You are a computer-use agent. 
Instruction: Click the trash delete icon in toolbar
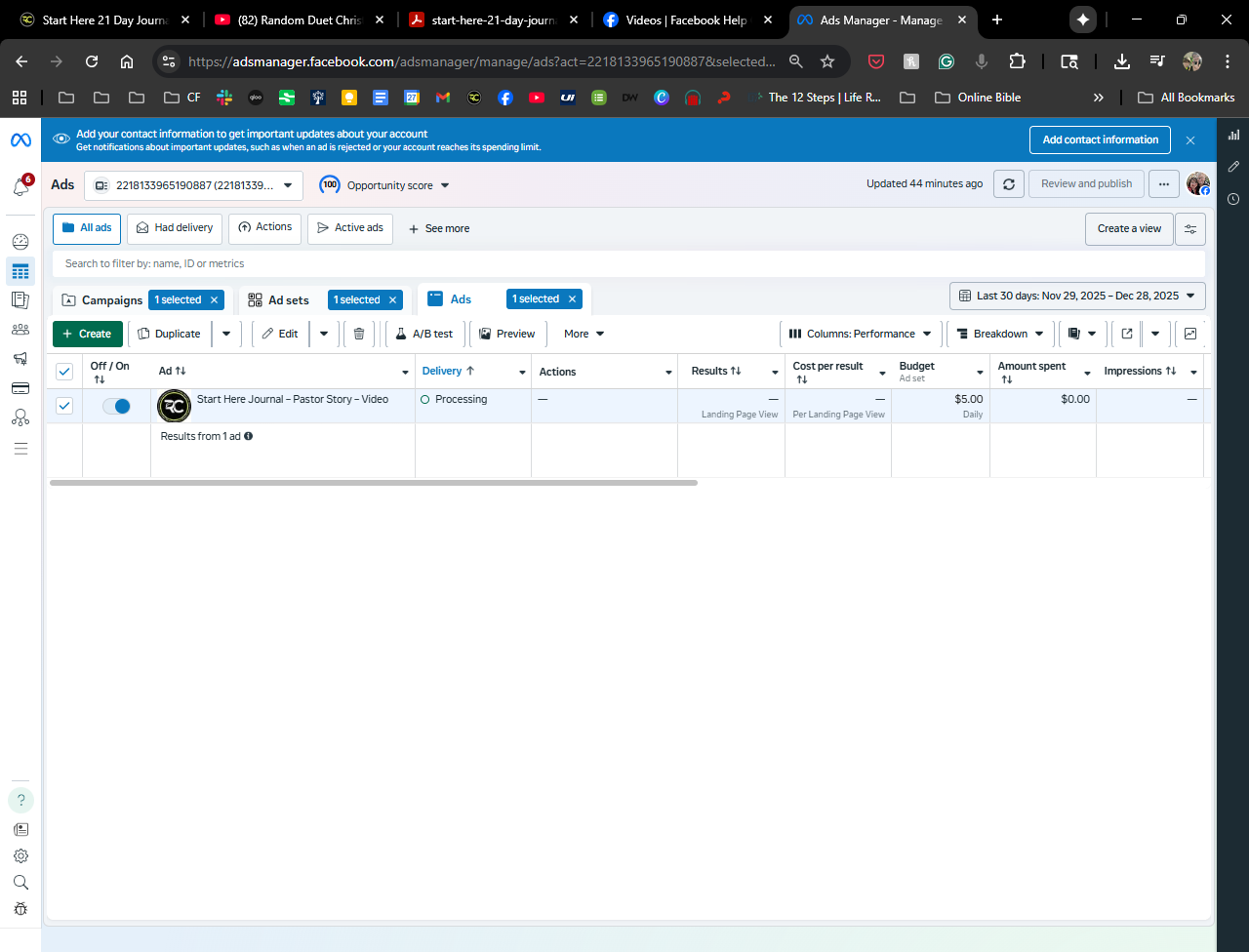point(358,334)
